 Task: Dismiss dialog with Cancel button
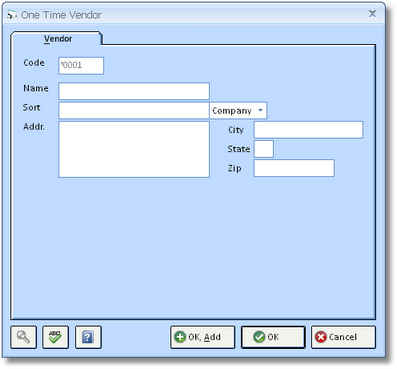(x=343, y=337)
